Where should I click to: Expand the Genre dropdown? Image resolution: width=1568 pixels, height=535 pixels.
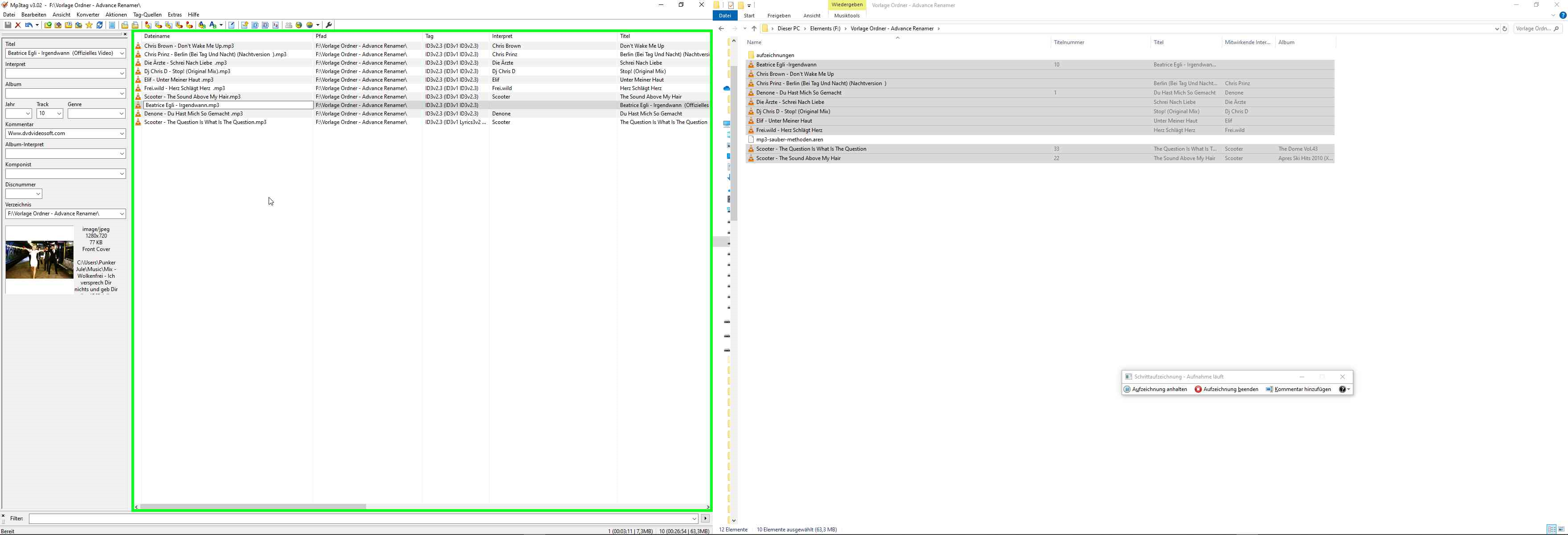121,113
